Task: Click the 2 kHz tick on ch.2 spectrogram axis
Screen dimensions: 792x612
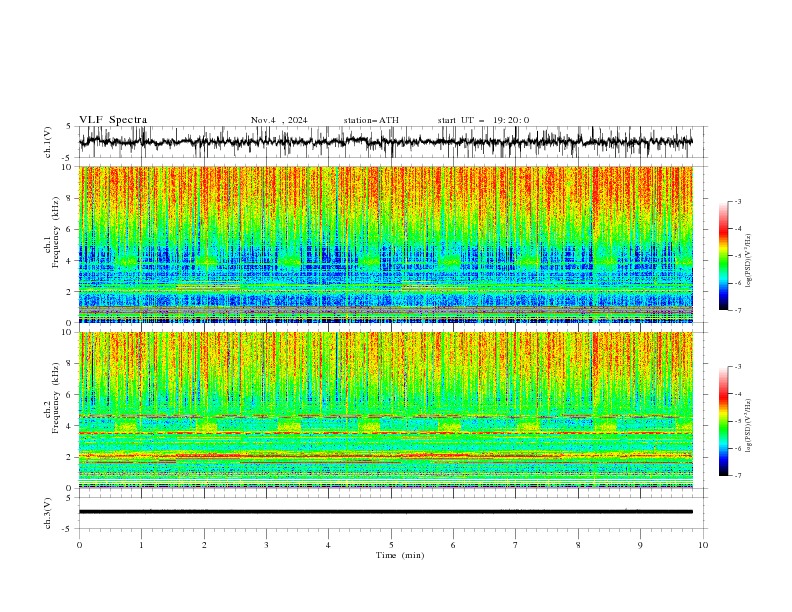Action: (70, 457)
